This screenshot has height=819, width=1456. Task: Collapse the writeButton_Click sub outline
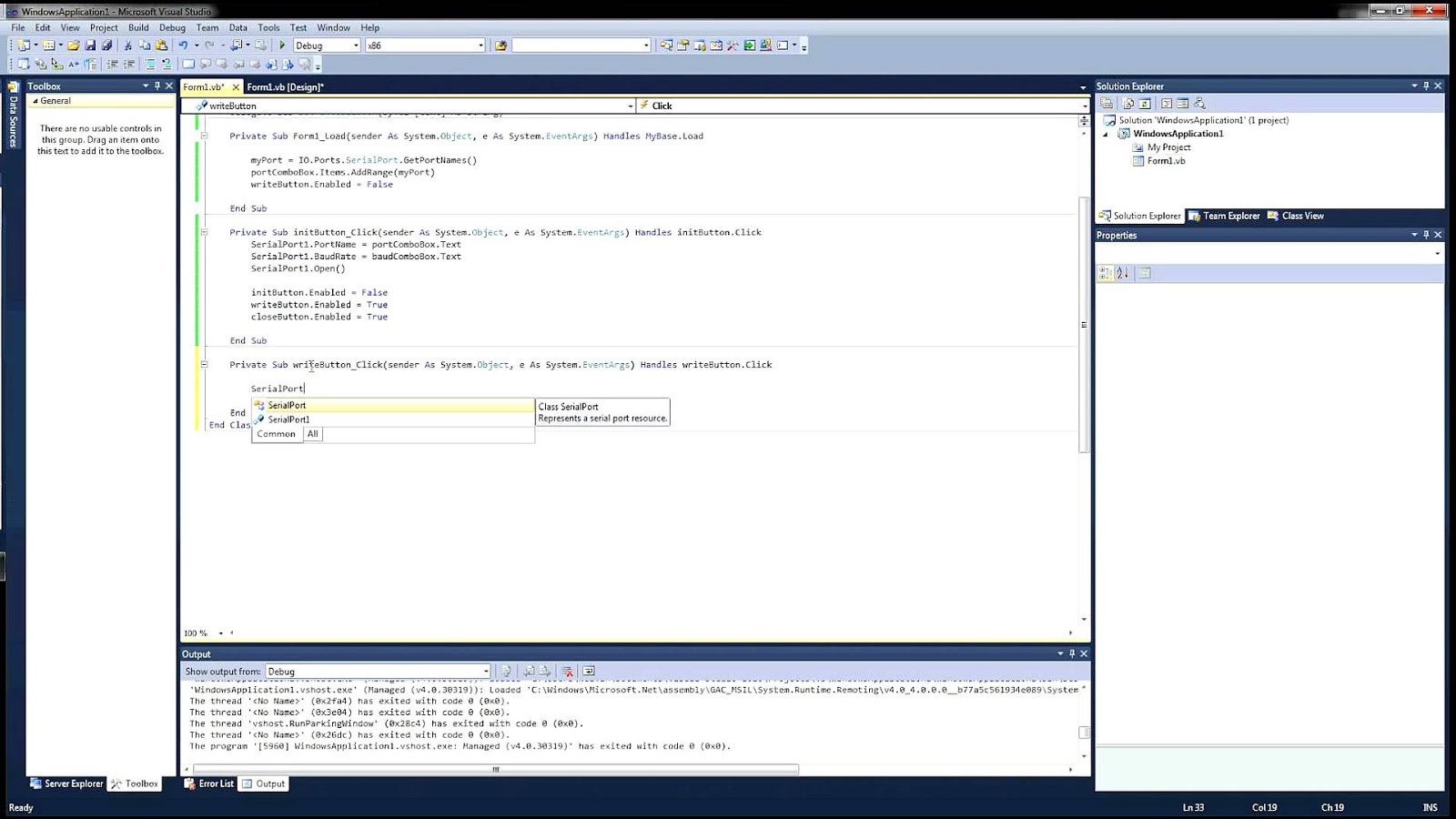(204, 364)
